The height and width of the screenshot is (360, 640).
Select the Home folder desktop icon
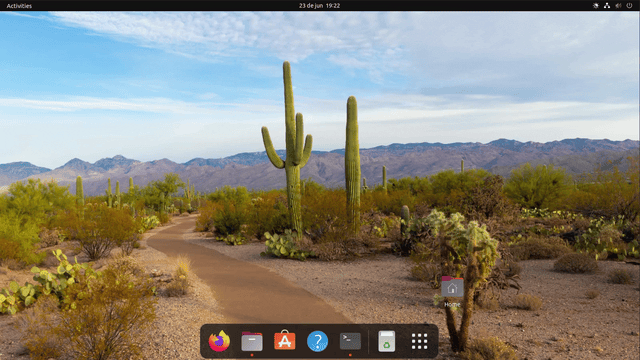pyautogui.click(x=452, y=291)
